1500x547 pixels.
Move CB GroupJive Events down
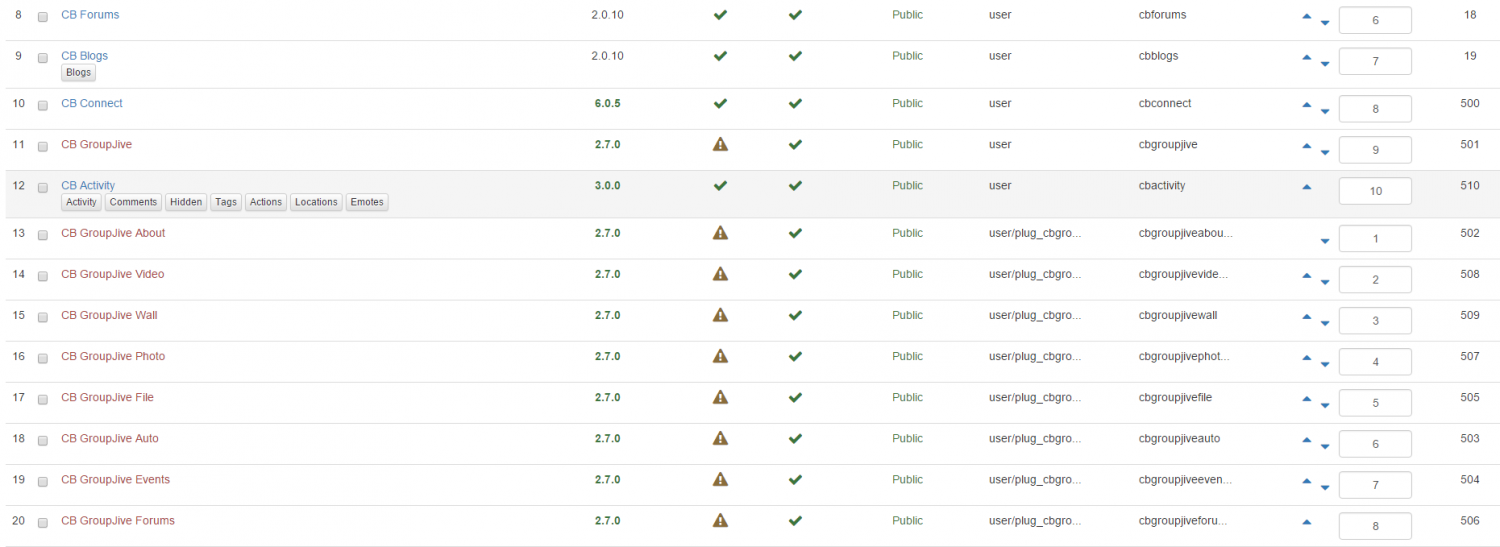point(1325,487)
